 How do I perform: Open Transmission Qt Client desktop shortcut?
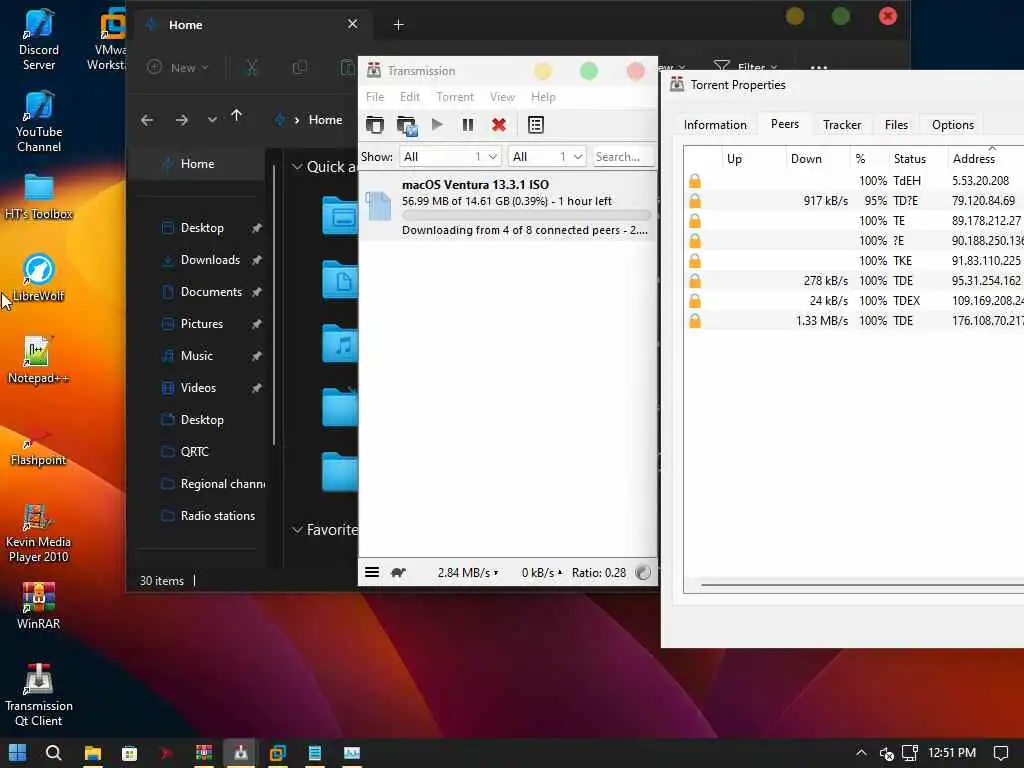point(39,695)
